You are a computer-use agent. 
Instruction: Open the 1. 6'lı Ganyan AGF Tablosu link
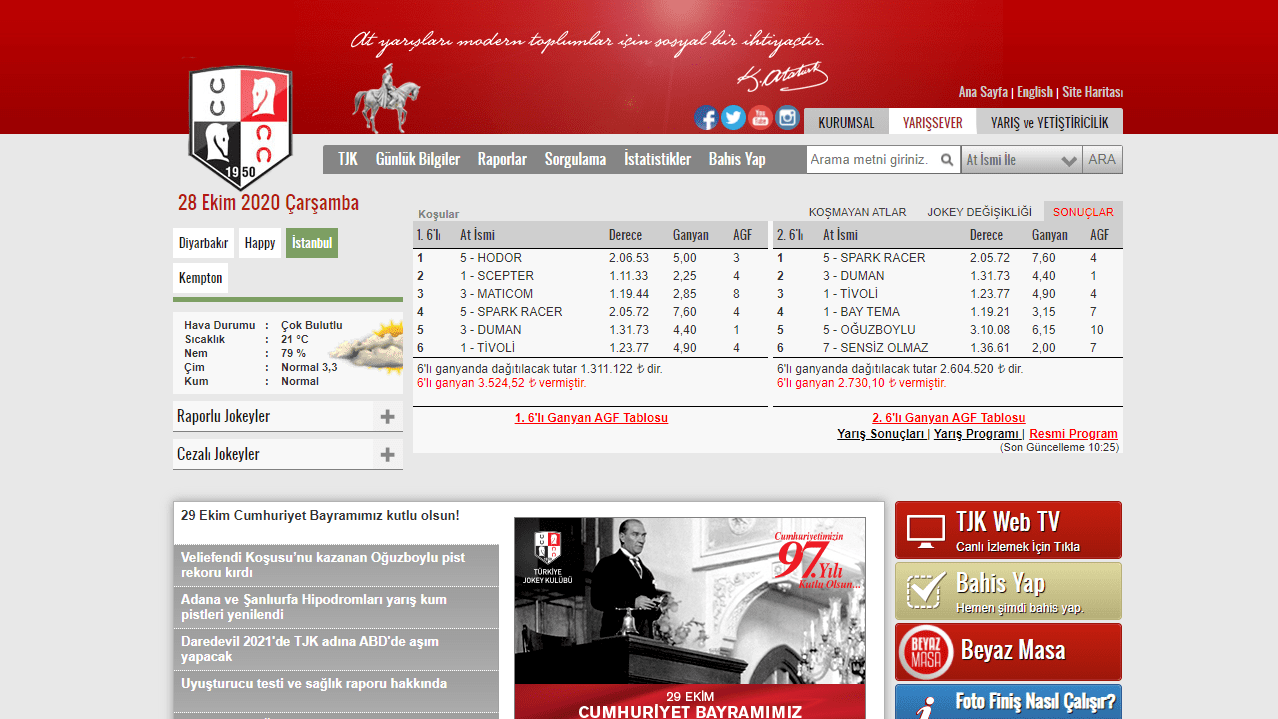coord(591,418)
